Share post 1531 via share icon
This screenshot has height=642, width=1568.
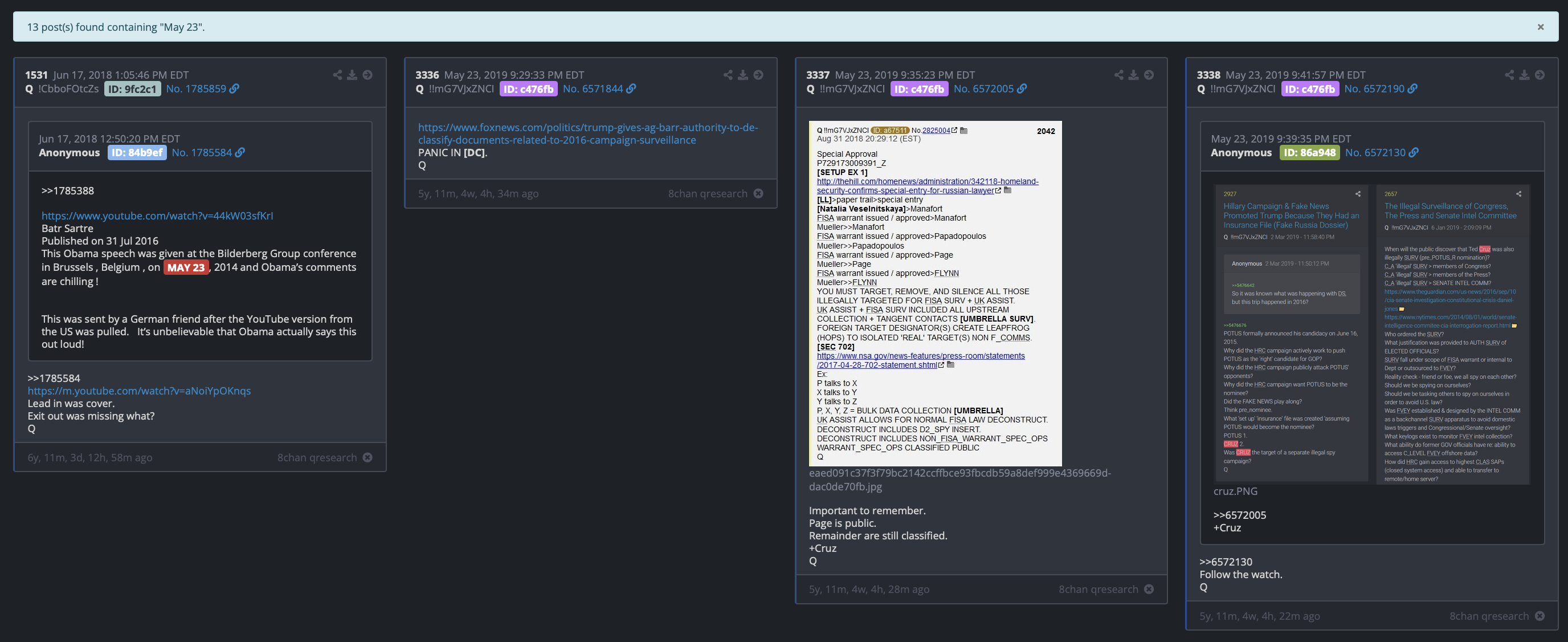(337, 75)
